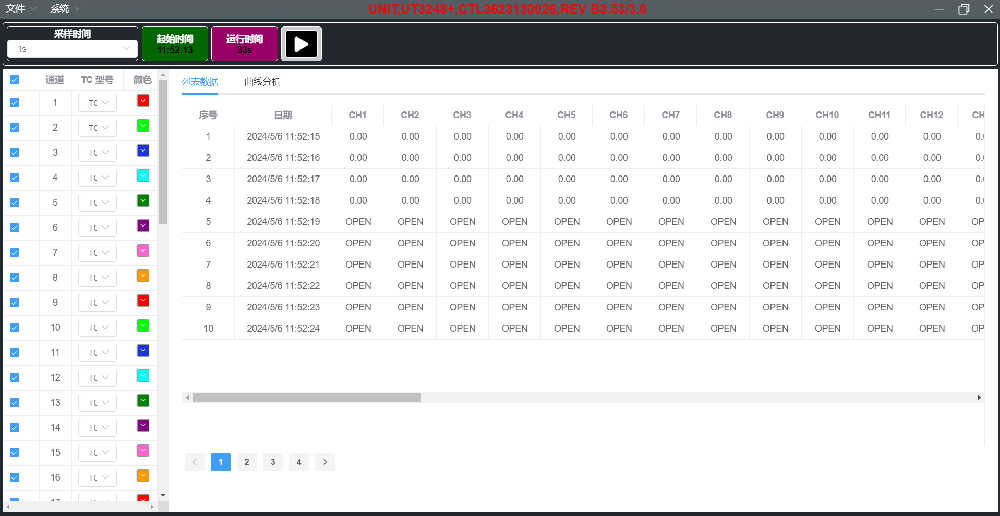
Task: Expand the TC type dropdown for channel 10
Action: [x=98, y=327]
